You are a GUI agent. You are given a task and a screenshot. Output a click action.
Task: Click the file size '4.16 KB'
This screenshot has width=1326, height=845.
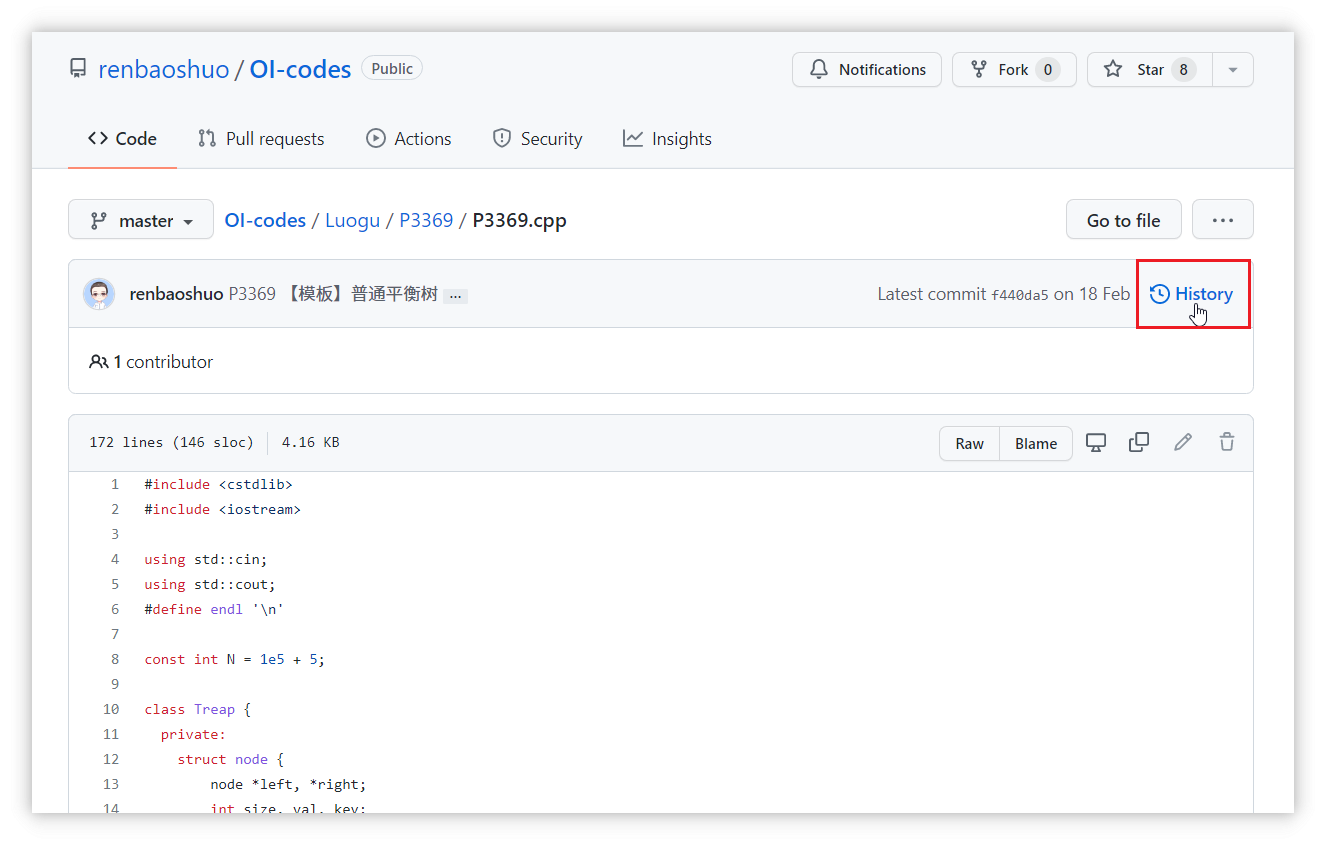pyautogui.click(x=310, y=442)
